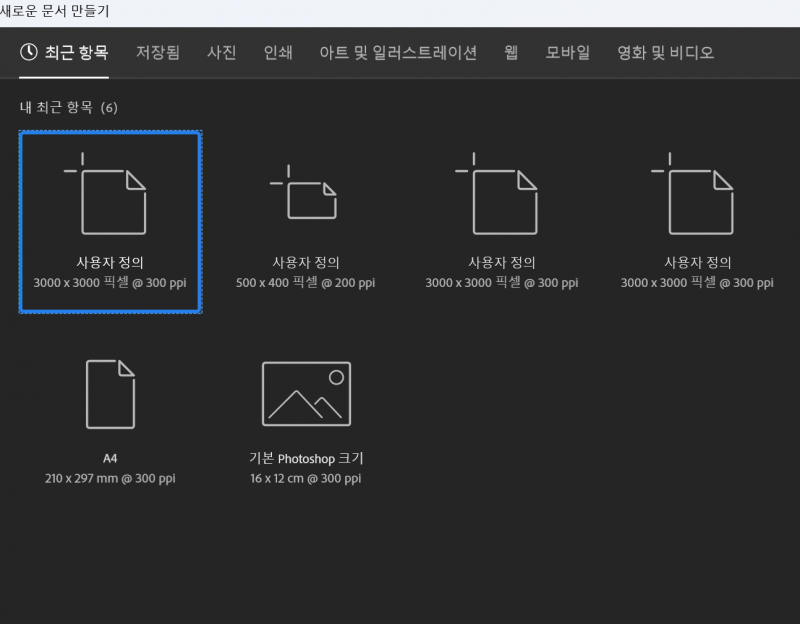Switch to the 웹 tab
Viewport: 800px width, 624px height.
(x=511, y=53)
